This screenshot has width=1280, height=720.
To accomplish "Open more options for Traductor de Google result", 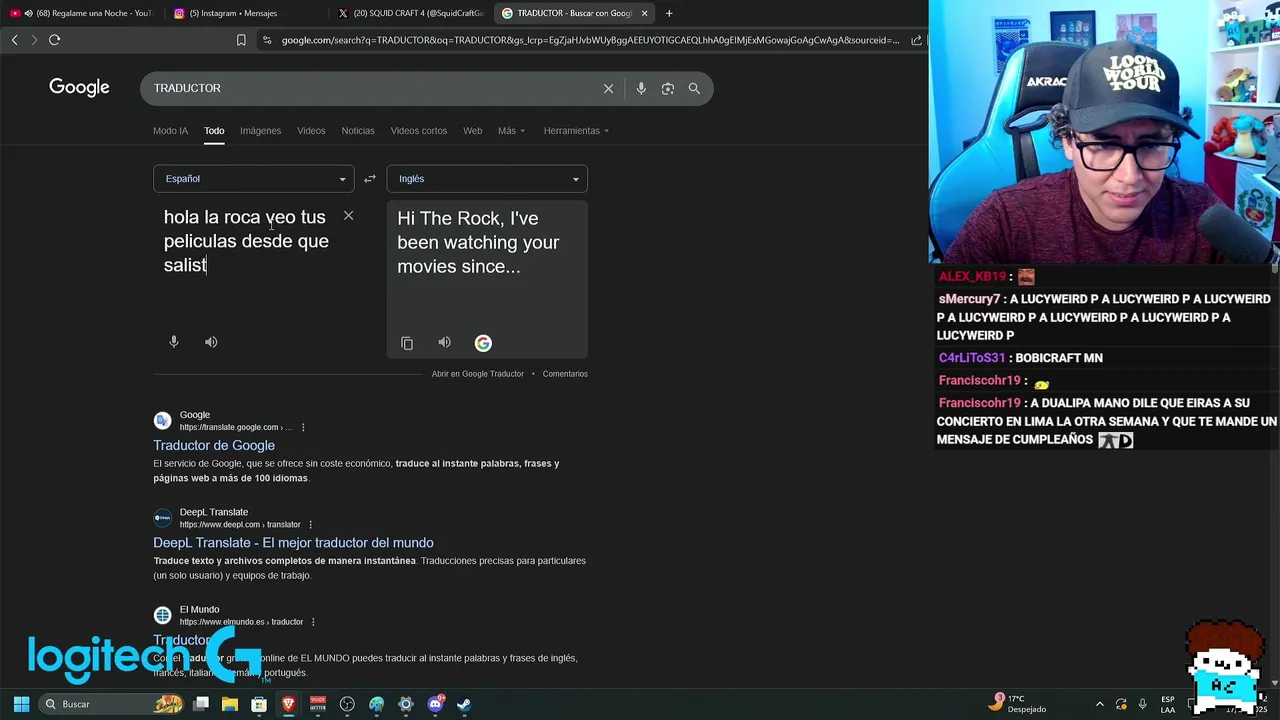I will 303,427.
